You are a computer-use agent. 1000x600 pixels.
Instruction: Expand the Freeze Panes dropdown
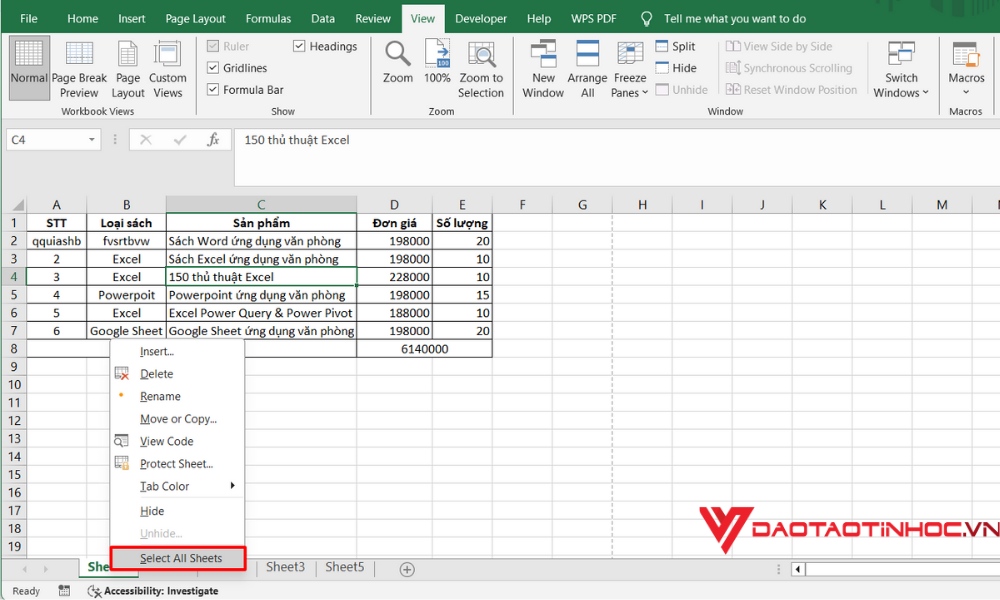(629, 66)
